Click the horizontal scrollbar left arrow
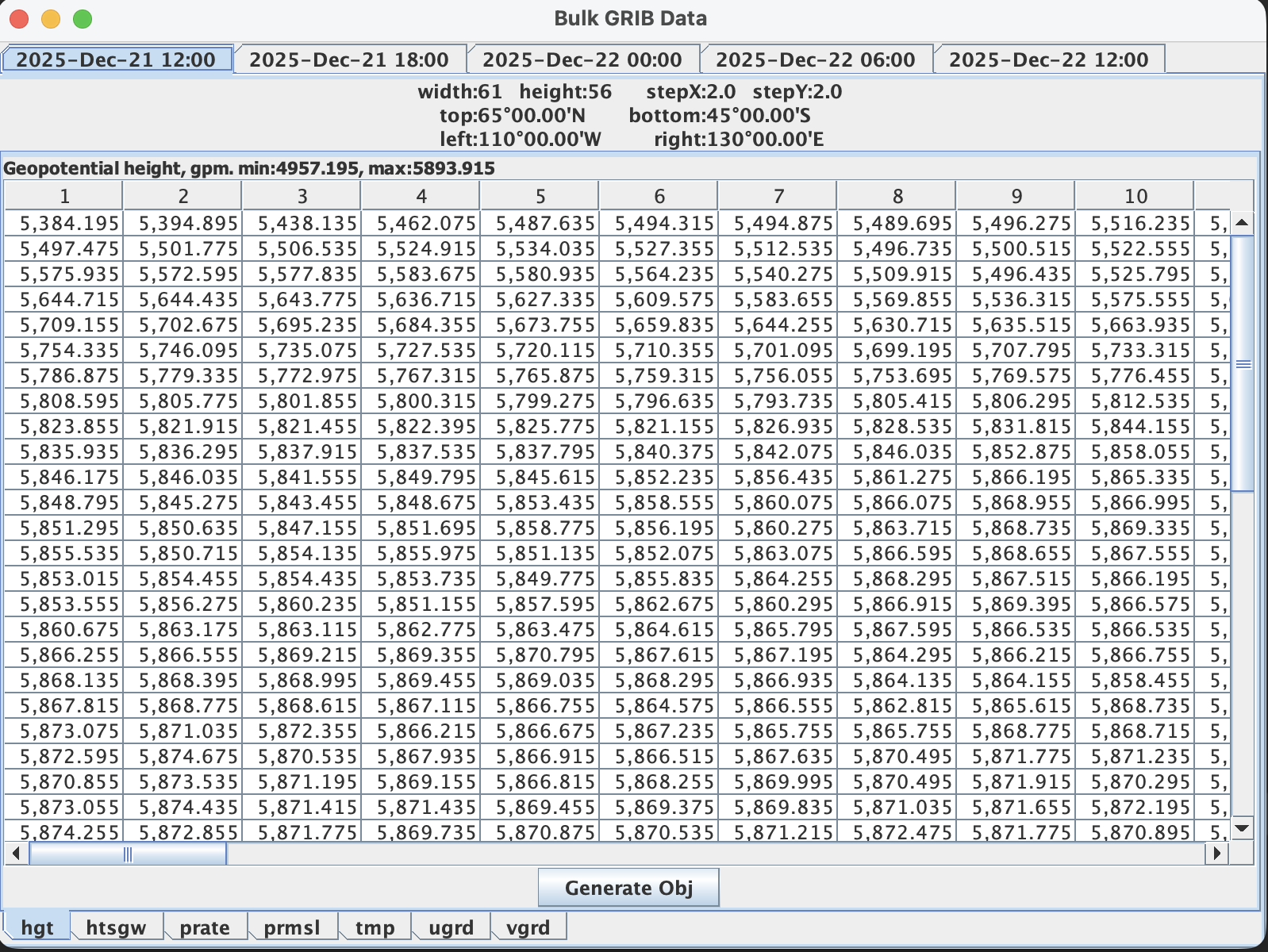The width and height of the screenshot is (1268, 952). [15, 854]
